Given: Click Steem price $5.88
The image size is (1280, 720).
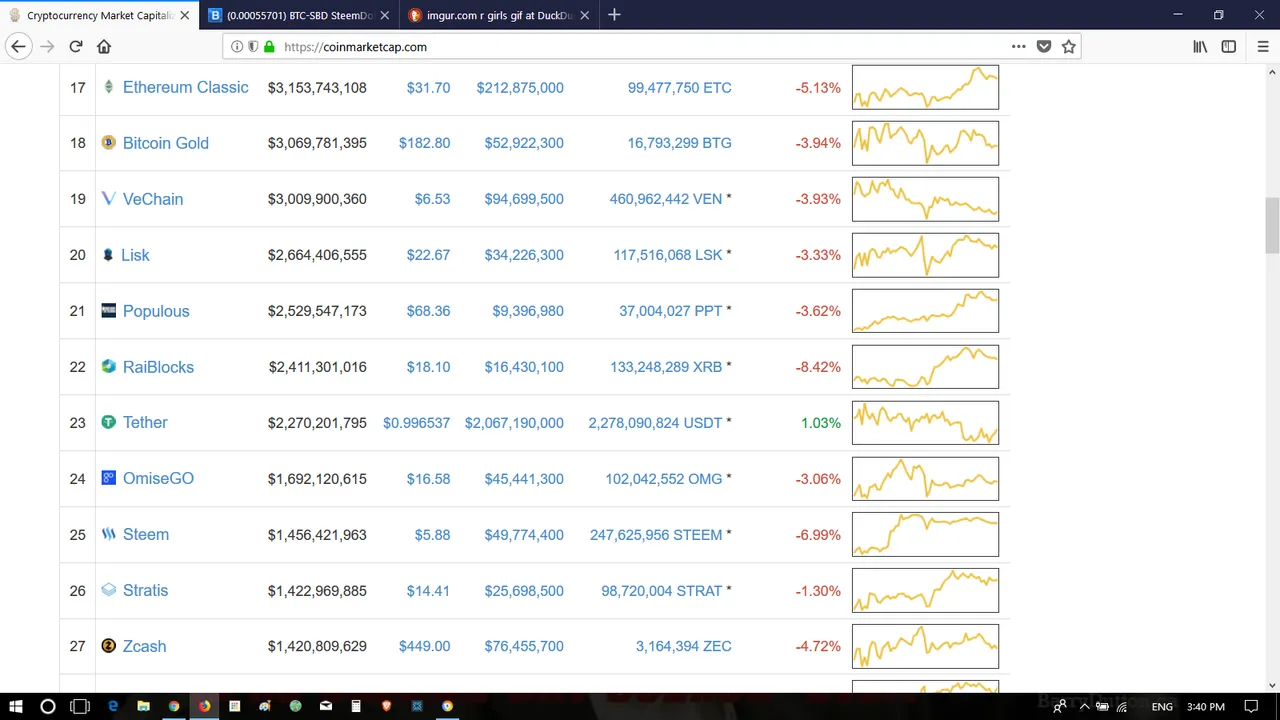Looking at the screenshot, I should tap(432, 534).
